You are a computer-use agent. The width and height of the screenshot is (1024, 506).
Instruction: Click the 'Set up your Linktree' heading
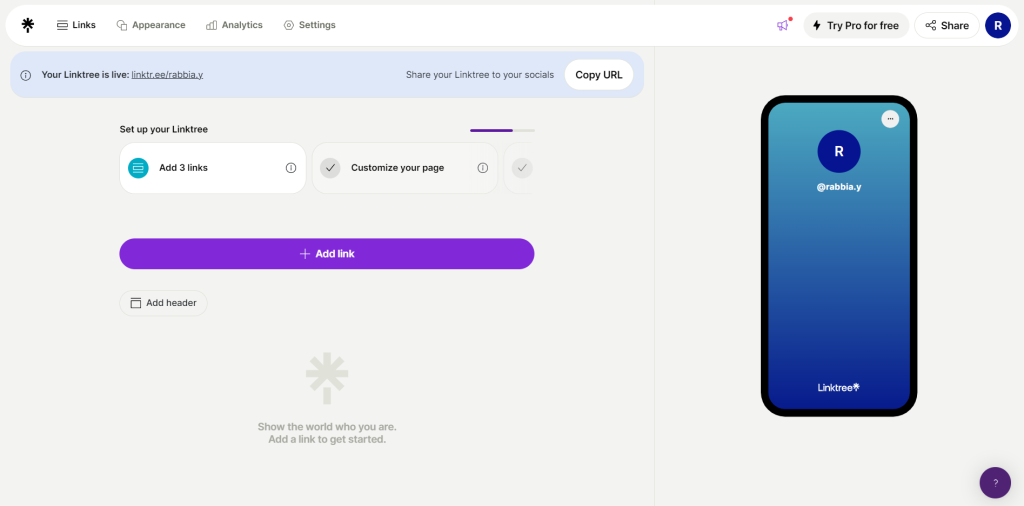[x=163, y=129]
